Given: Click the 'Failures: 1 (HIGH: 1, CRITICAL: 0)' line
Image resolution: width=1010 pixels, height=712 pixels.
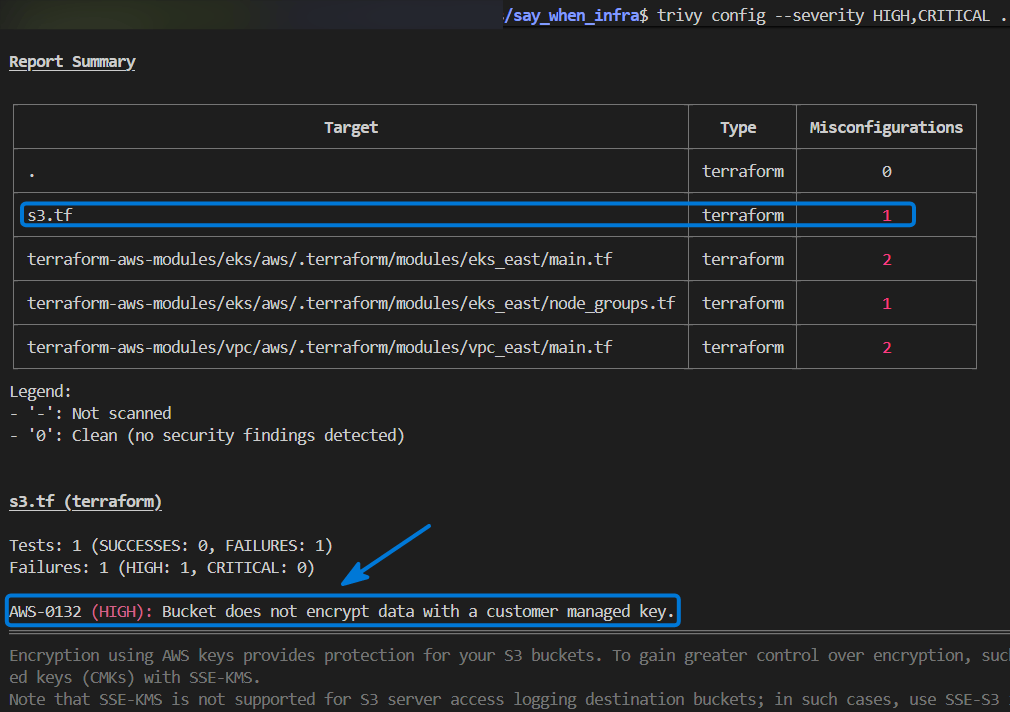Looking at the screenshot, I should point(162,568).
